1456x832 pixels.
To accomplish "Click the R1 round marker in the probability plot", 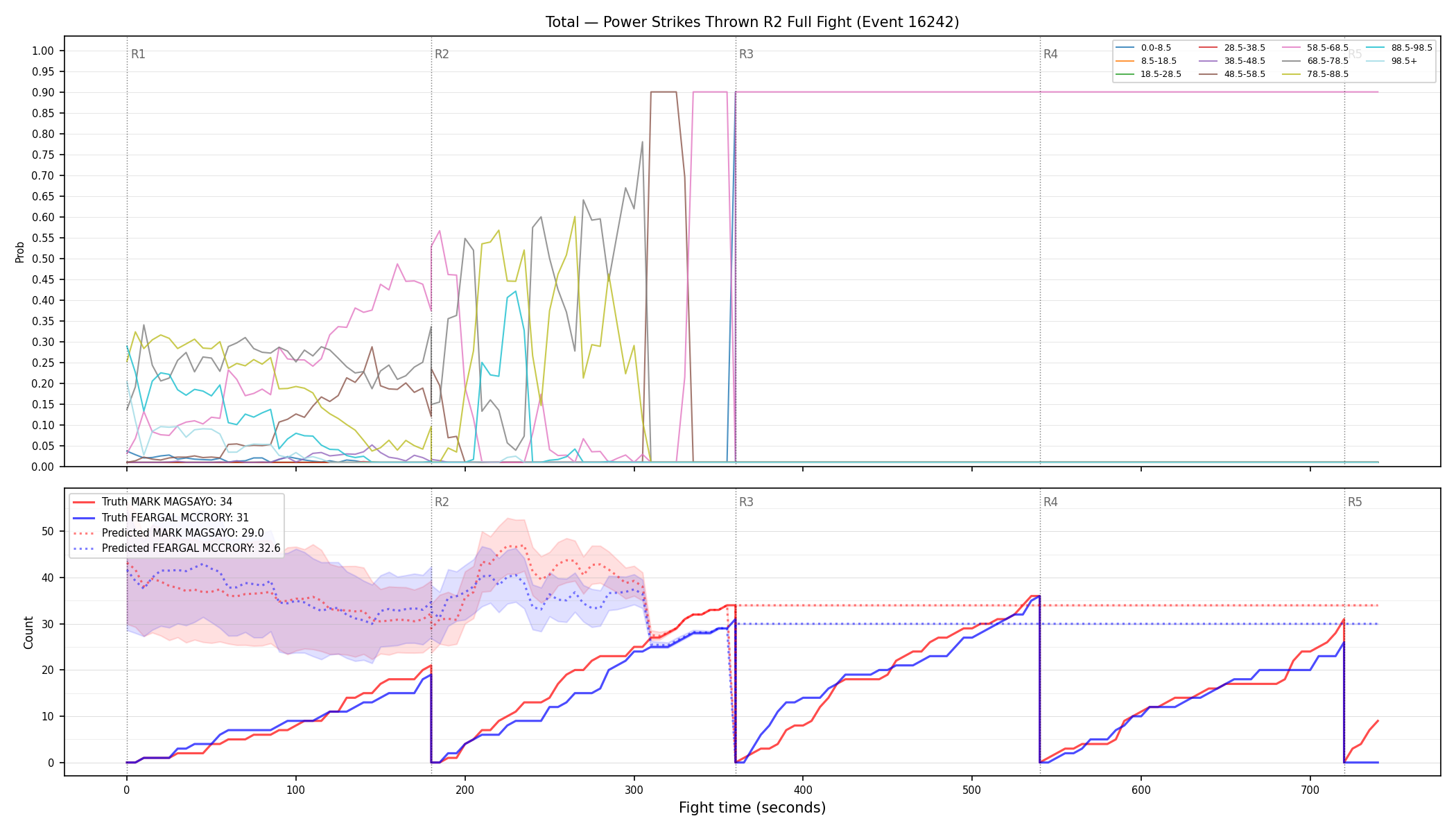I will click(x=138, y=54).
